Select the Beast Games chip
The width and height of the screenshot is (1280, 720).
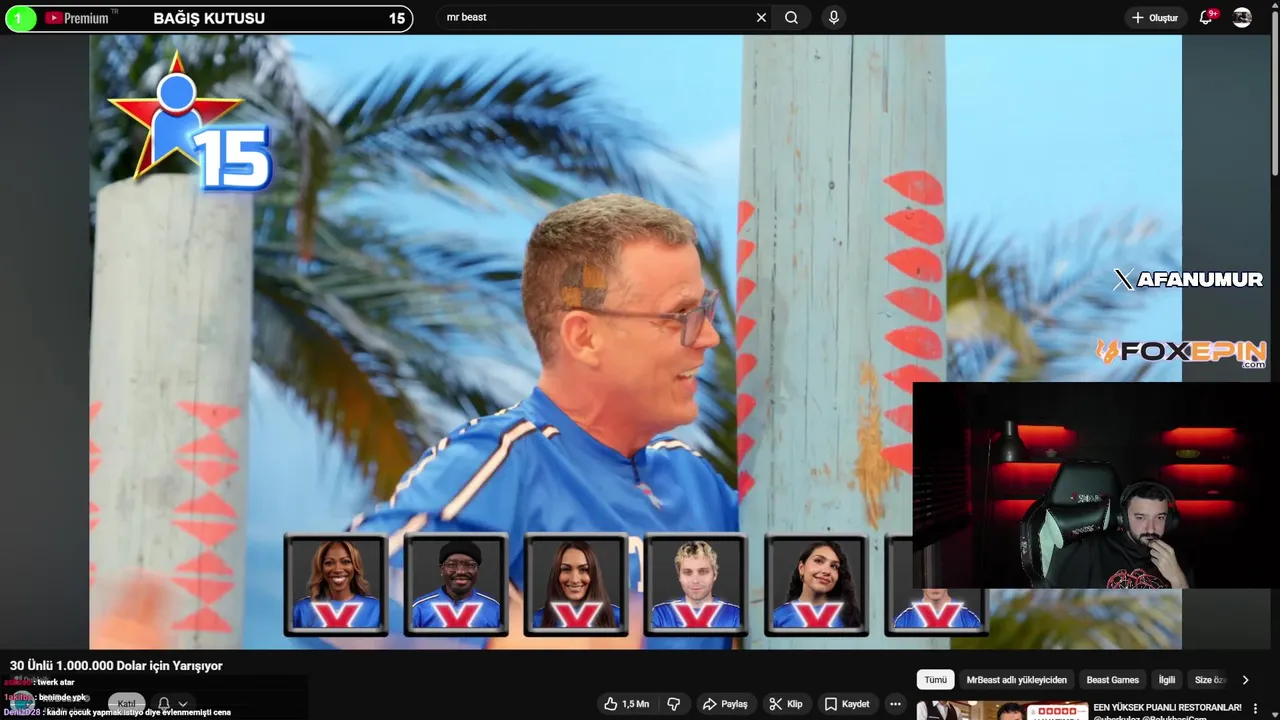pos(1112,680)
